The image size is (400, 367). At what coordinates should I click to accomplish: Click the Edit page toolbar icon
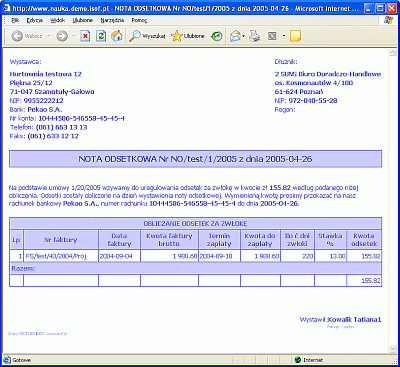tap(272, 36)
